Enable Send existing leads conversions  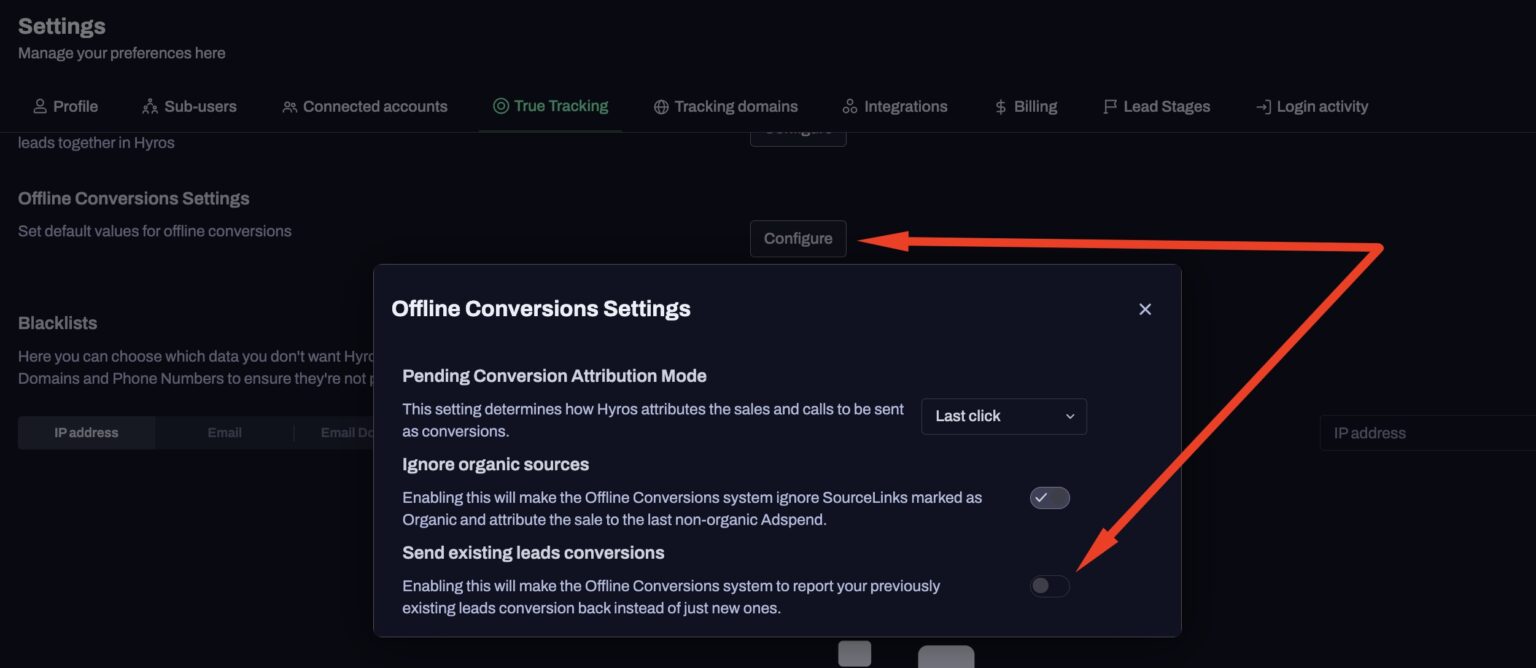pos(1048,586)
